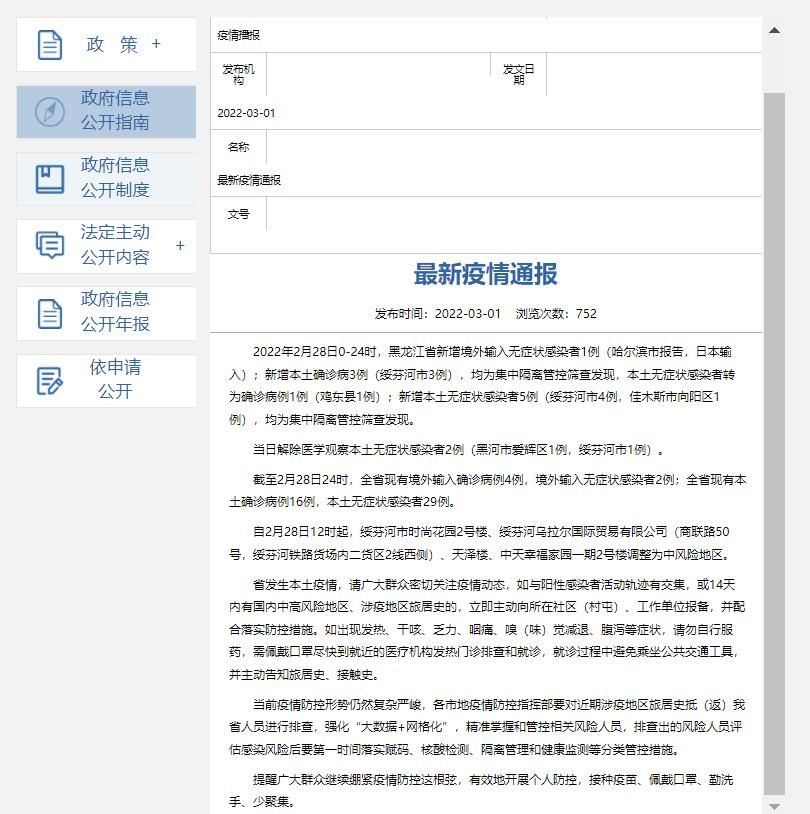The width and height of the screenshot is (810, 814).
Task: Click the document icon beside 政策
Action: click(50, 45)
